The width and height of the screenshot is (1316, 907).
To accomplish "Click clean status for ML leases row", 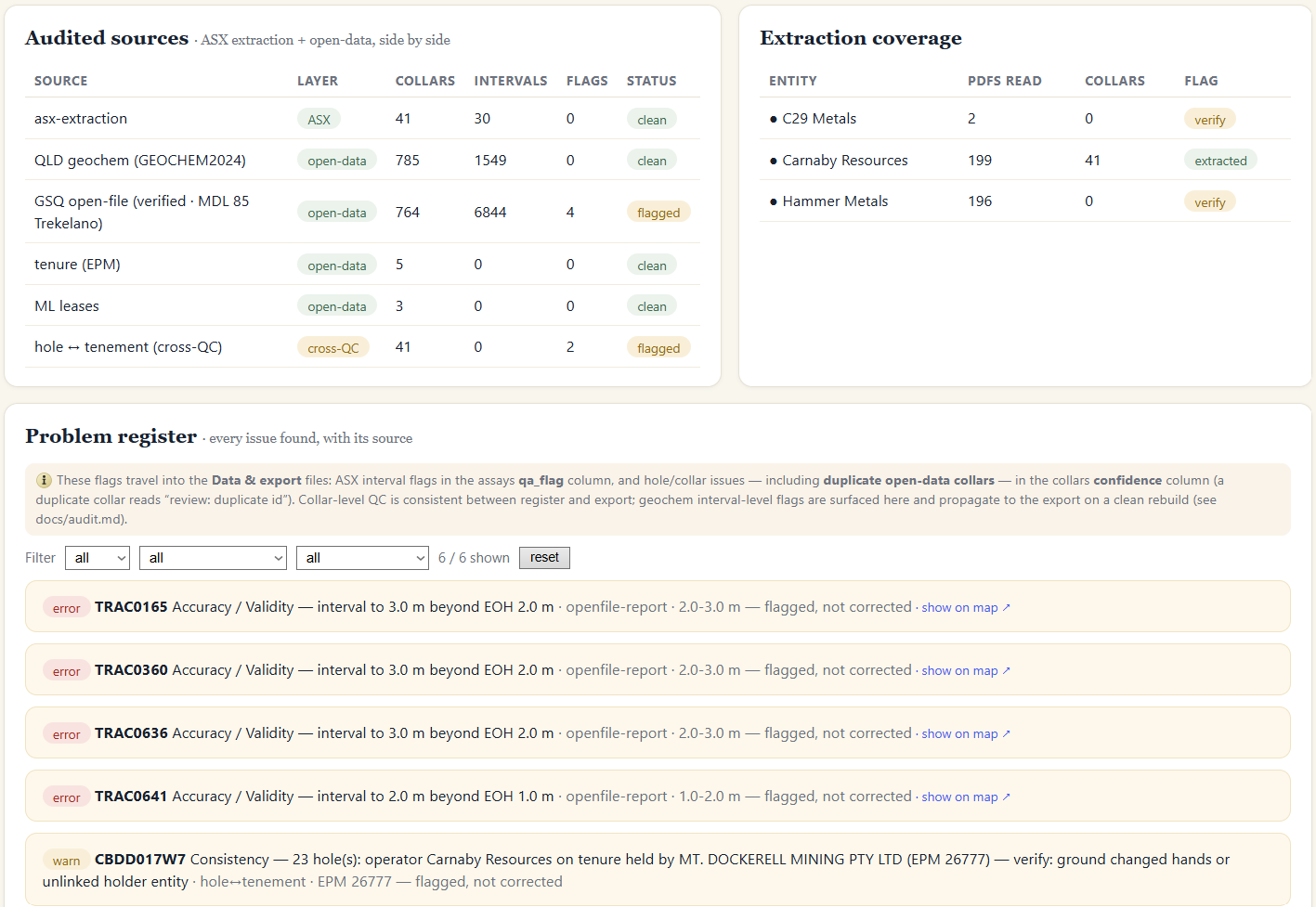I will tap(652, 306).
